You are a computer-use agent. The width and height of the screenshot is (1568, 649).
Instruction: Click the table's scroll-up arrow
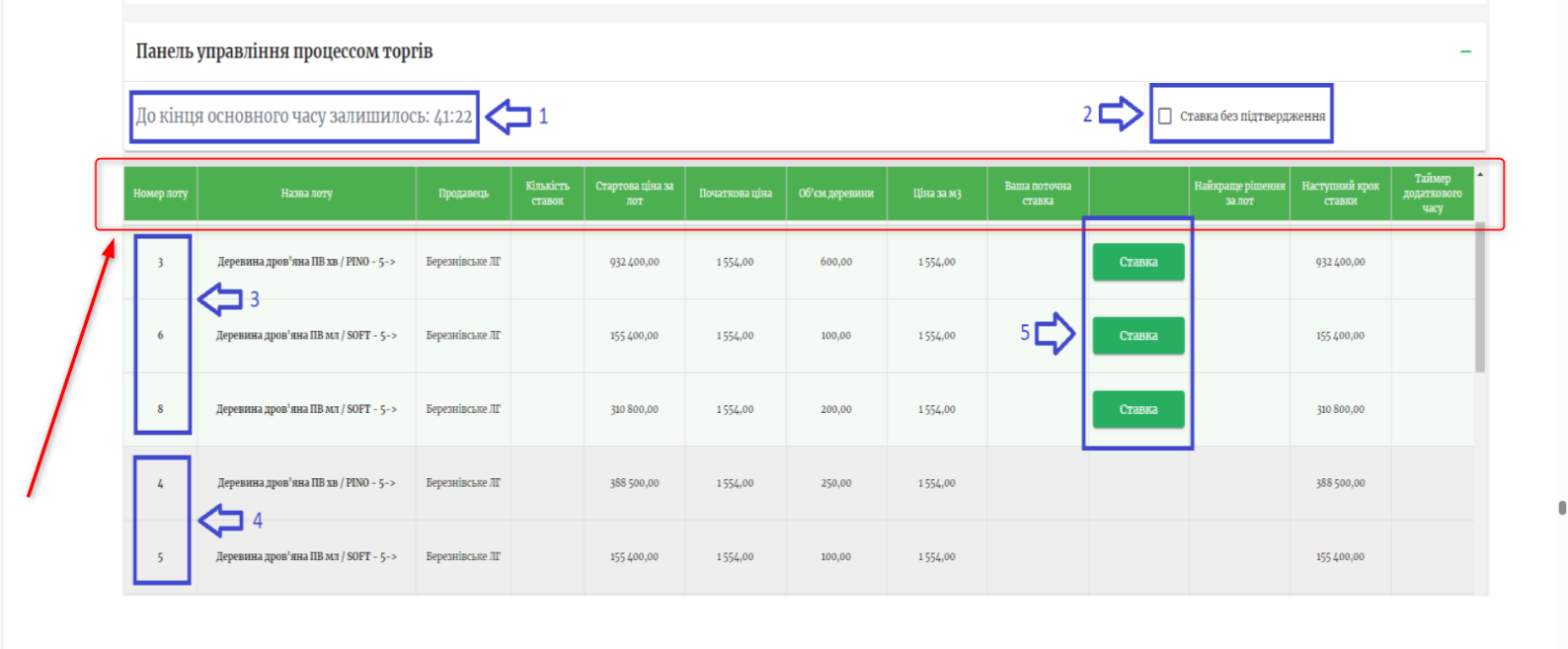click(1479, 175)
